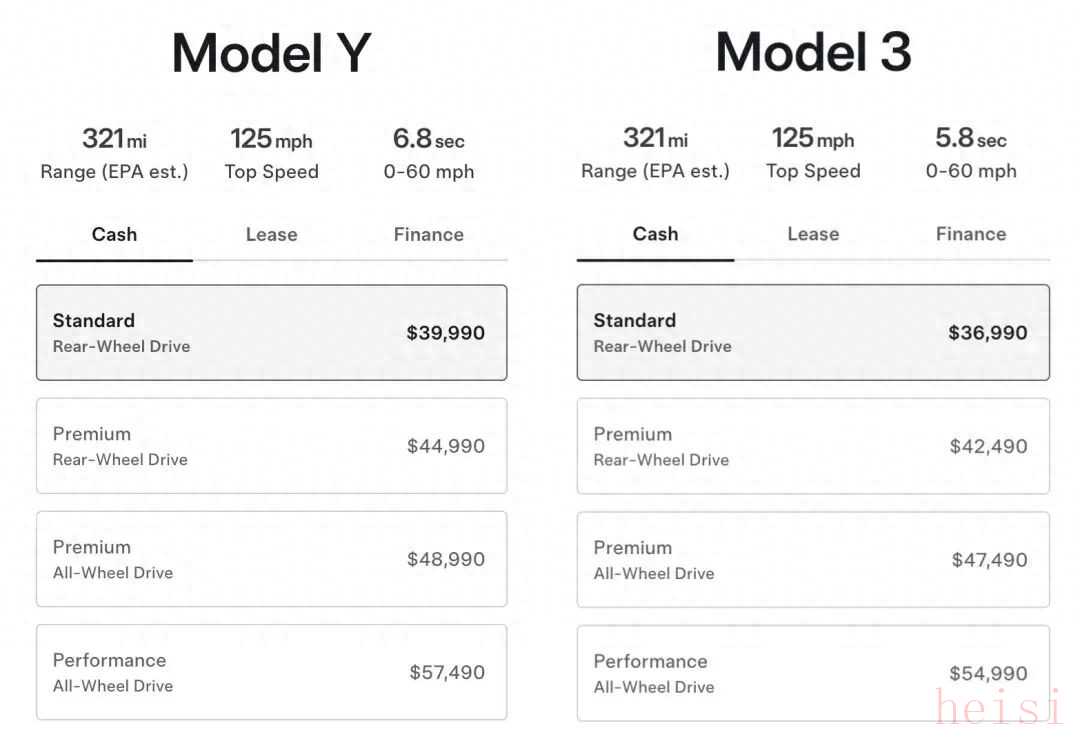Screen dimensions: 1080x737
Task: Select Model 3 Premium Rear-Wheel Drive option
Action: click(x=813, y=446)
